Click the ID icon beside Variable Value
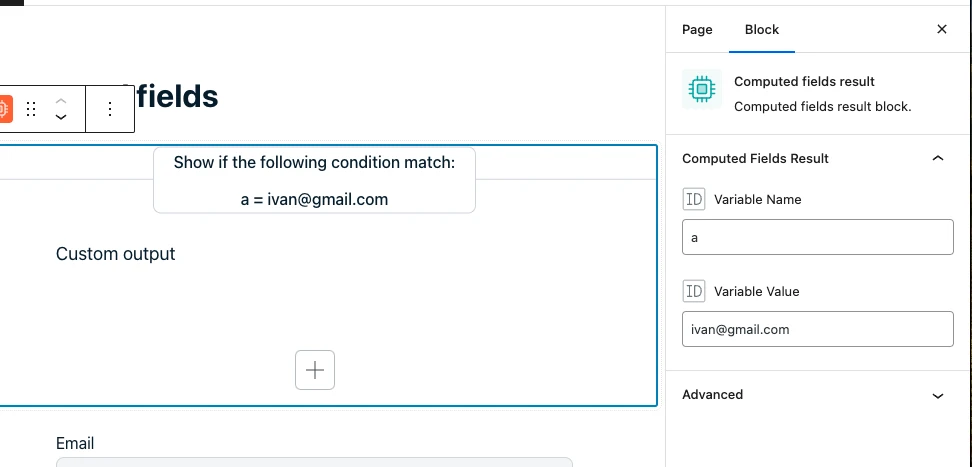The width and height of the screenshot is (972, 467). [694, 291]
